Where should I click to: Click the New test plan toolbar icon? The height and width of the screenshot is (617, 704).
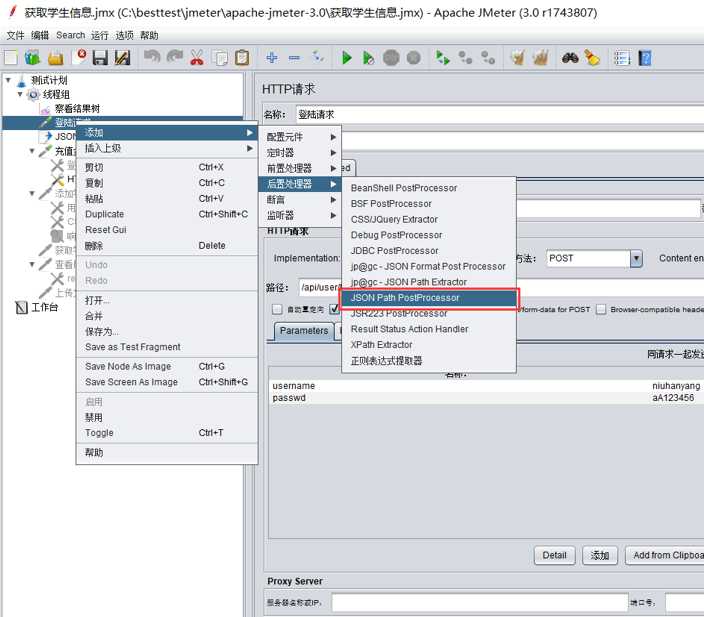point(11,58)
